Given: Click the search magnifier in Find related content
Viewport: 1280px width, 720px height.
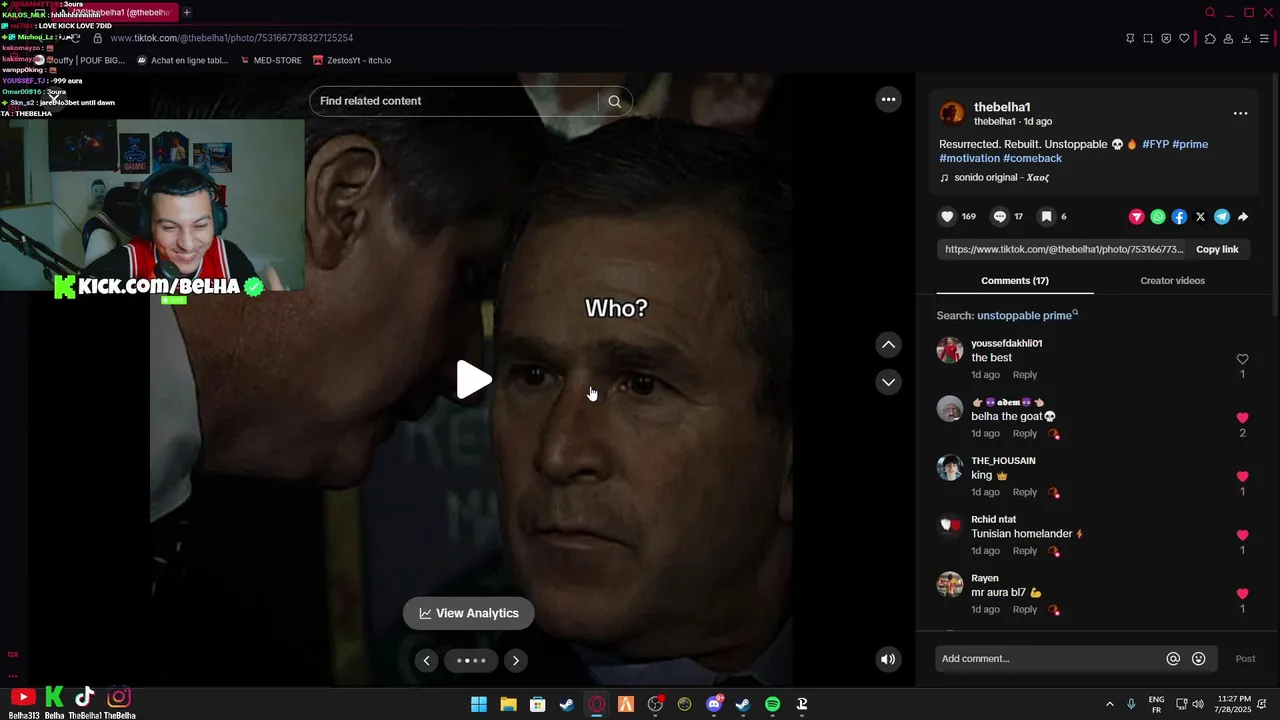Looking at the screenshot, I should (x=614, y=101).
